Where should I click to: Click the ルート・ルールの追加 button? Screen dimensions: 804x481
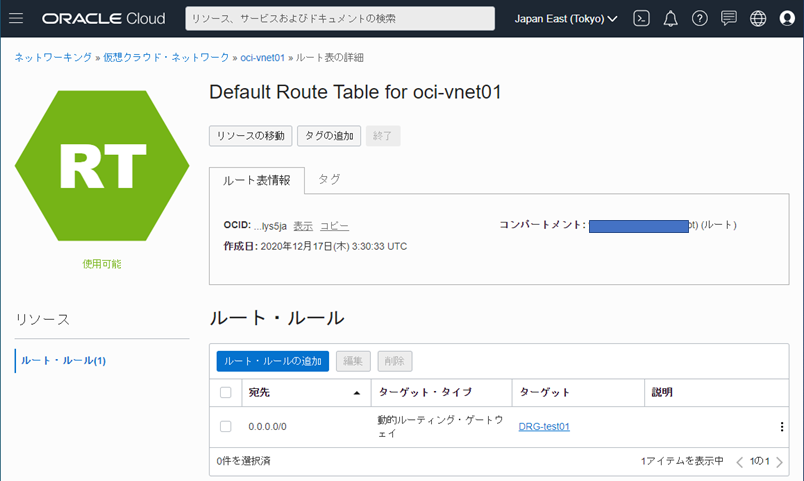273,361
